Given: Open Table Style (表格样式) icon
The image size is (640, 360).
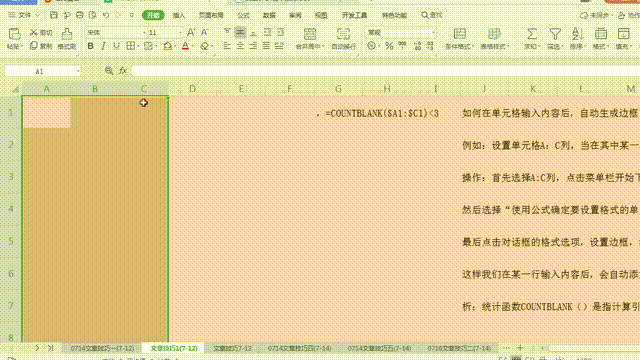Looking at the screenshot, I should (x=494, y=34).
